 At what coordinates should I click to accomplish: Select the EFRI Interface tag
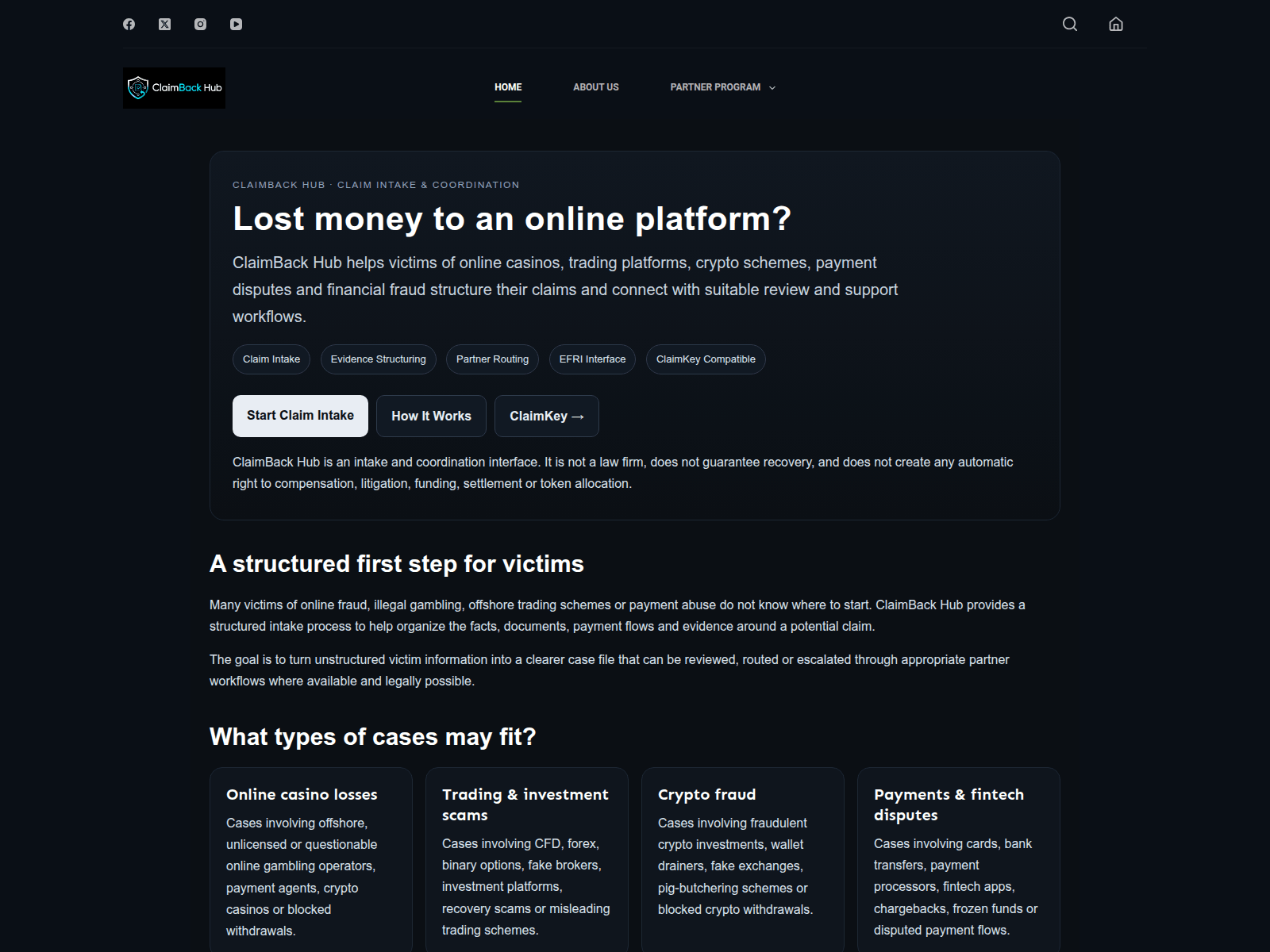pyautogui.click(x=592, y=359)
